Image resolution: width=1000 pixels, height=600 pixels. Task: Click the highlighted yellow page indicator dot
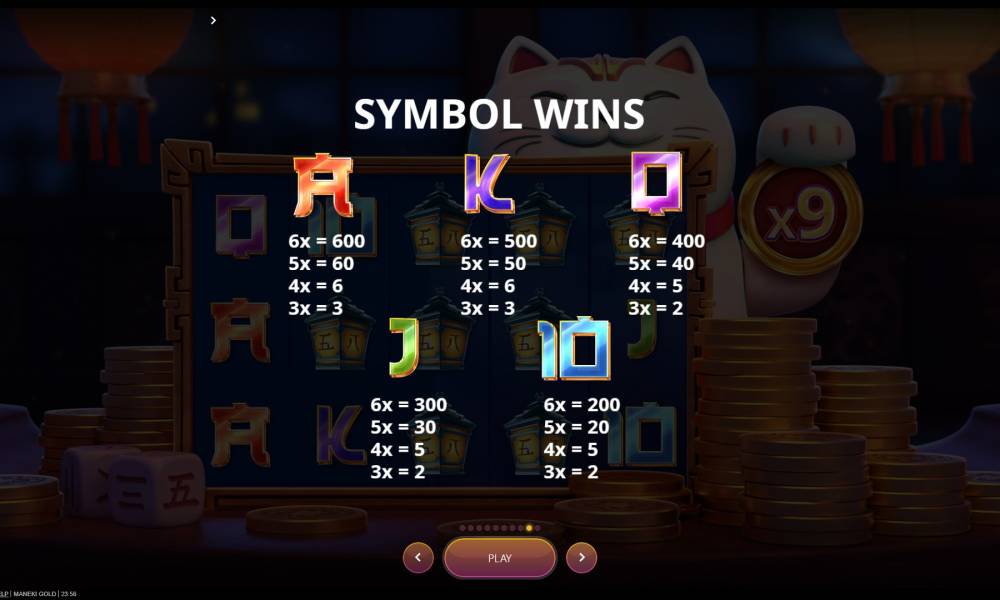point(529,528)
